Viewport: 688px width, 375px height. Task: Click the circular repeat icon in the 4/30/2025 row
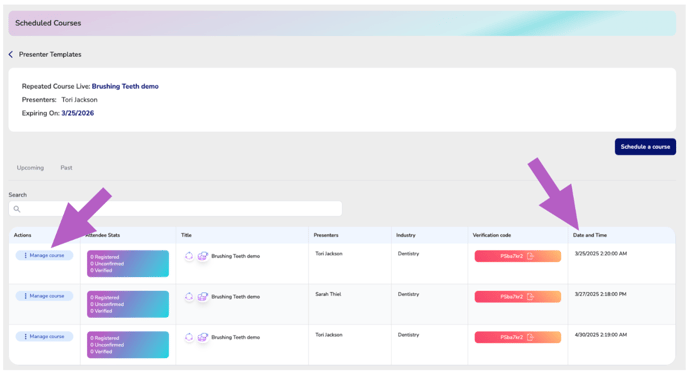(189, 337)
